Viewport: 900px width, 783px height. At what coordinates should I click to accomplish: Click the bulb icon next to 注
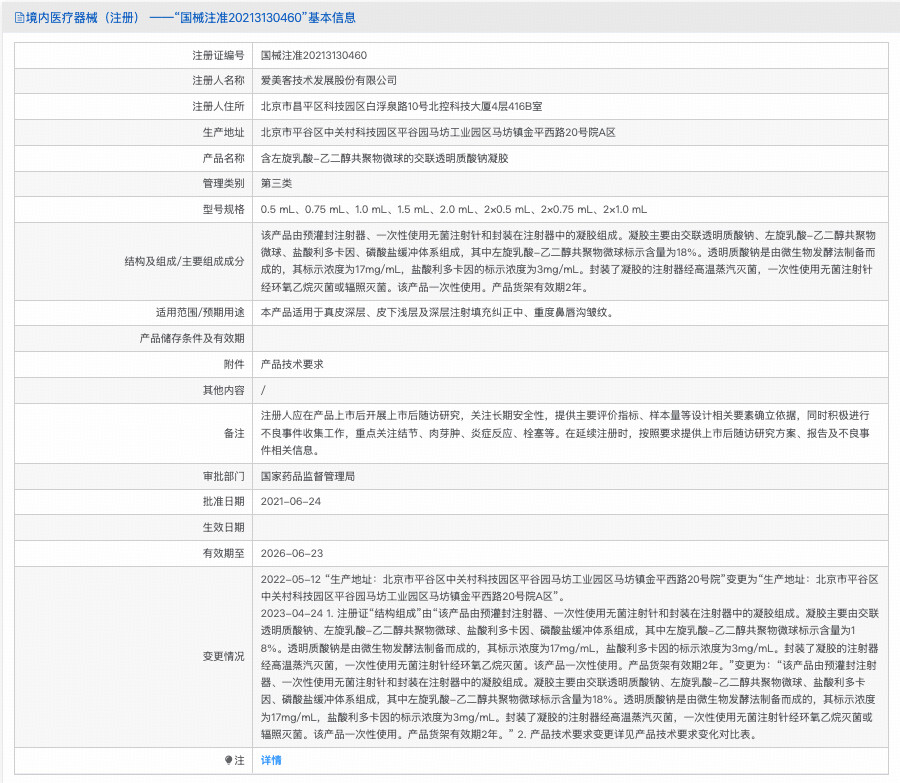228,760
